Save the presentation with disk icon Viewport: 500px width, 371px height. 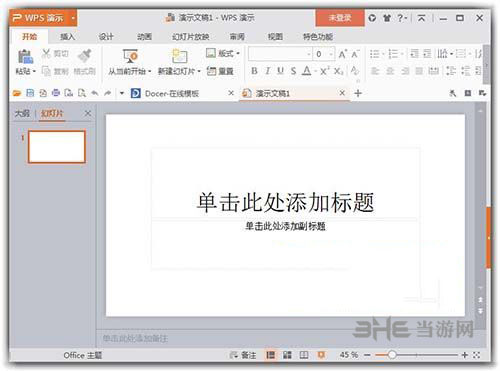coord(30,93)
